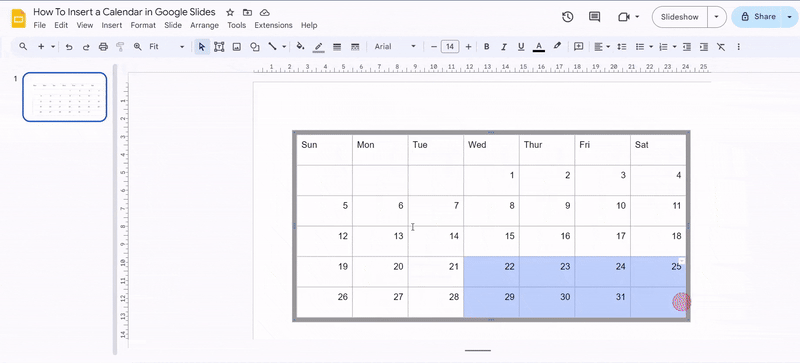Open the Arrange menu
Viewport: 800px width, 363px height.
204,25
